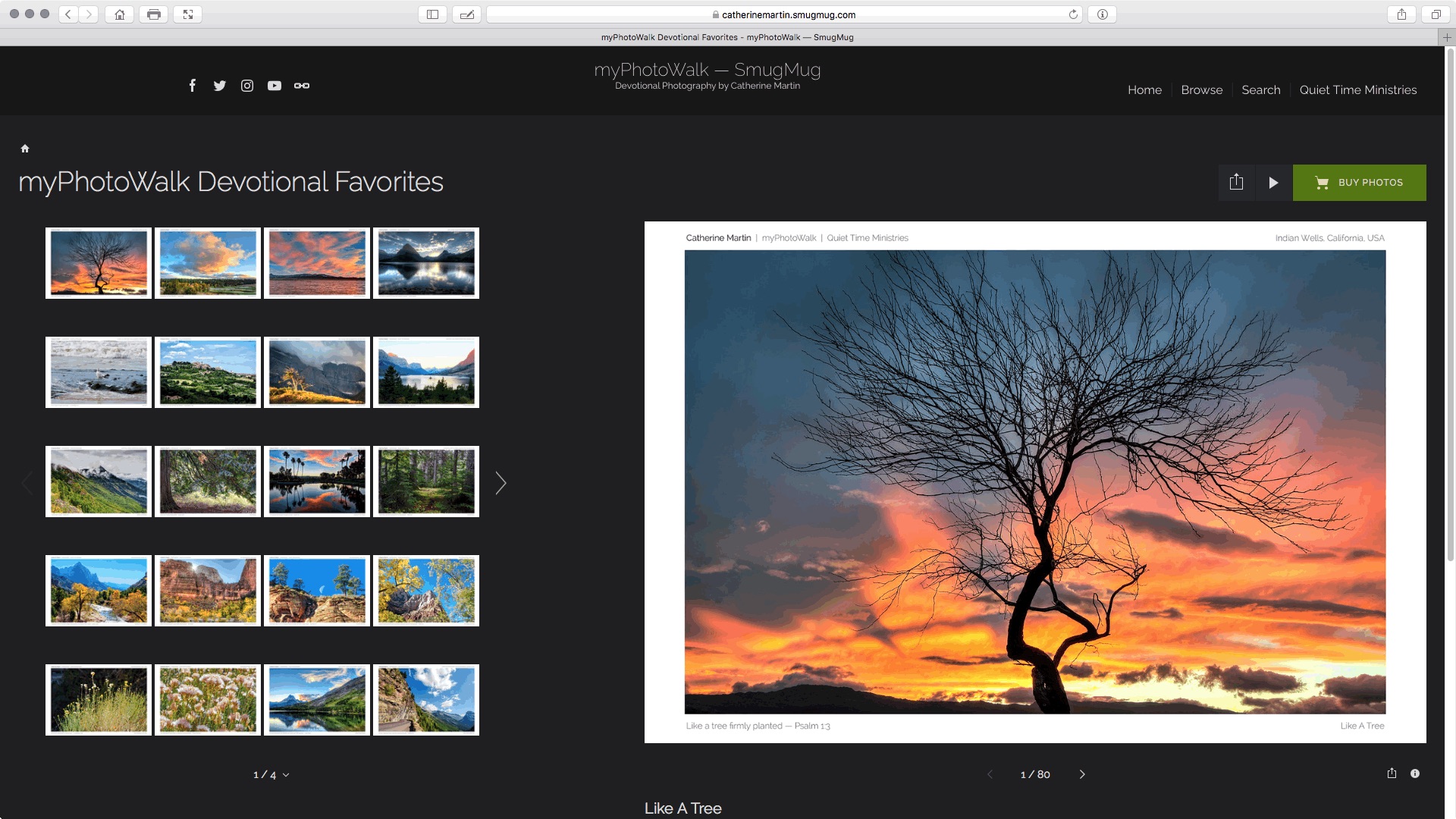Click Safari markup annotate toolbar button
Viewport: 1456px width, 819px height.
click(466, 14)
